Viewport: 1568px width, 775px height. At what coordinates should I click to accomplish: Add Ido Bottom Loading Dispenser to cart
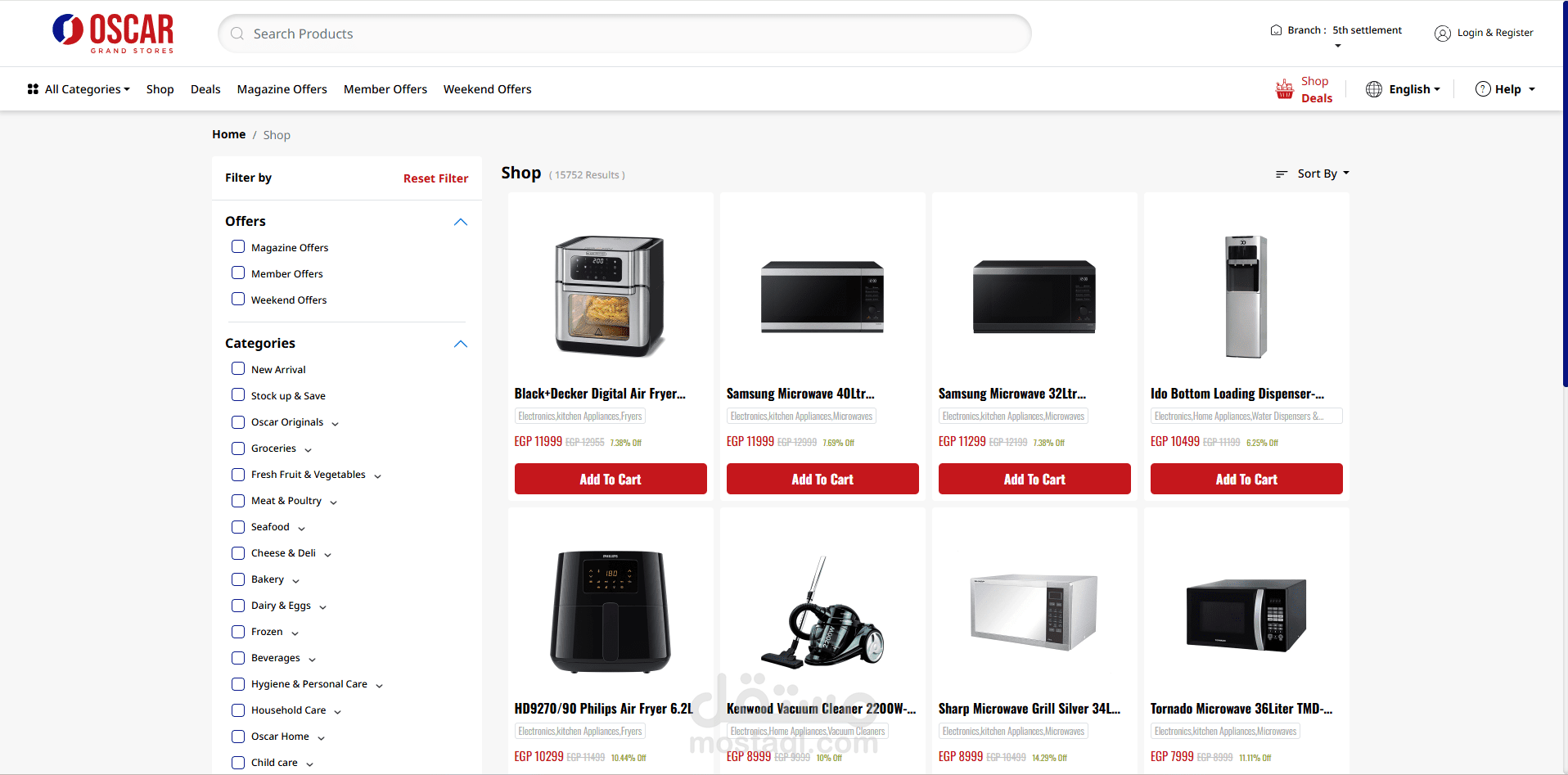(1246, 479)
